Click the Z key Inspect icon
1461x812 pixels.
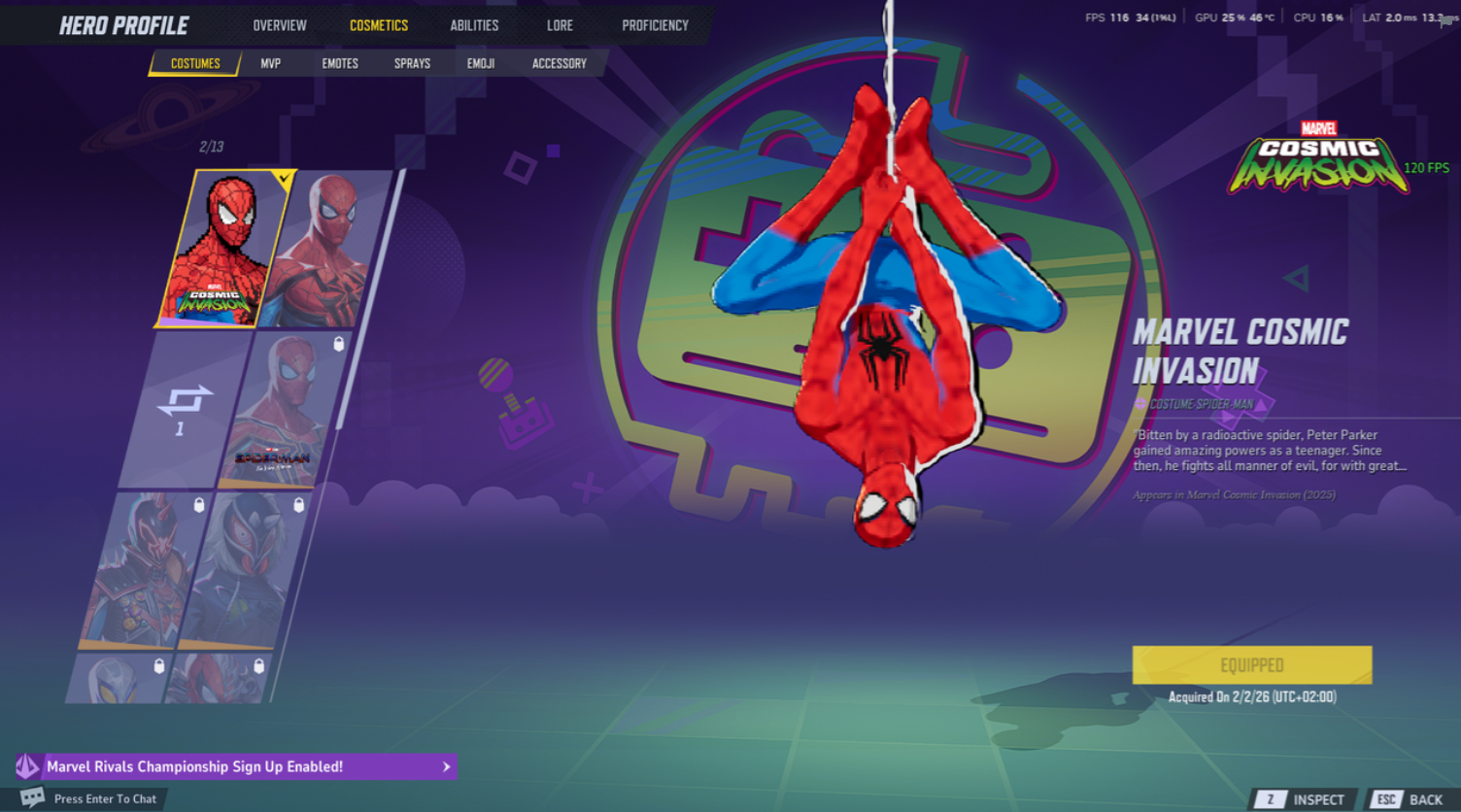coord(1270,799)
